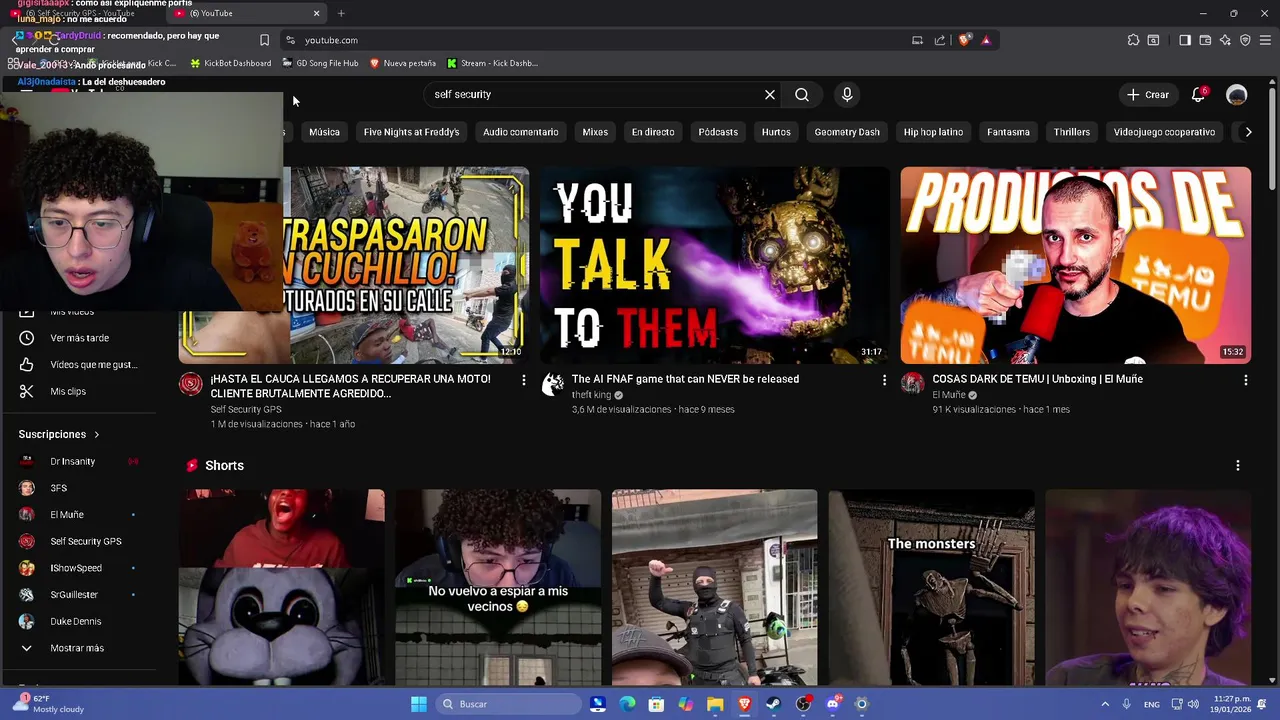Screen dimensions: 1280x720
Task: Select the Hip hop latino chip
Action: tap(933, 132)
